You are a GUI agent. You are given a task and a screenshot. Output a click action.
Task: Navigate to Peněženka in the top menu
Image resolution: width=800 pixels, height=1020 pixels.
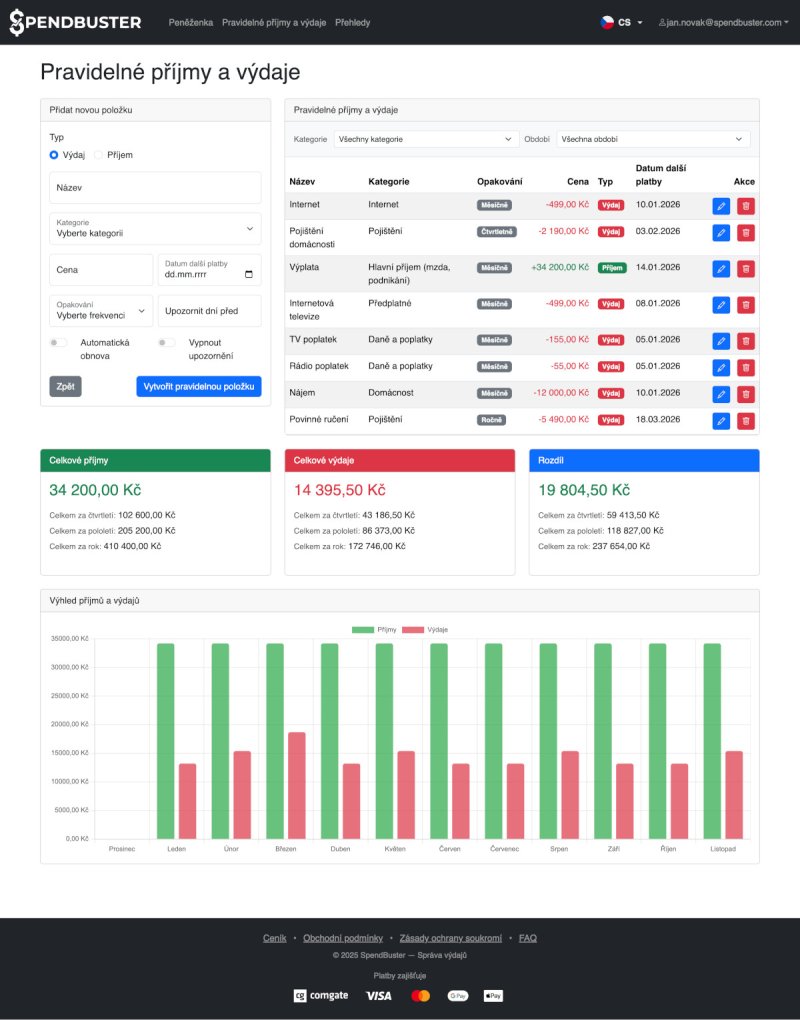coord(194,21)
